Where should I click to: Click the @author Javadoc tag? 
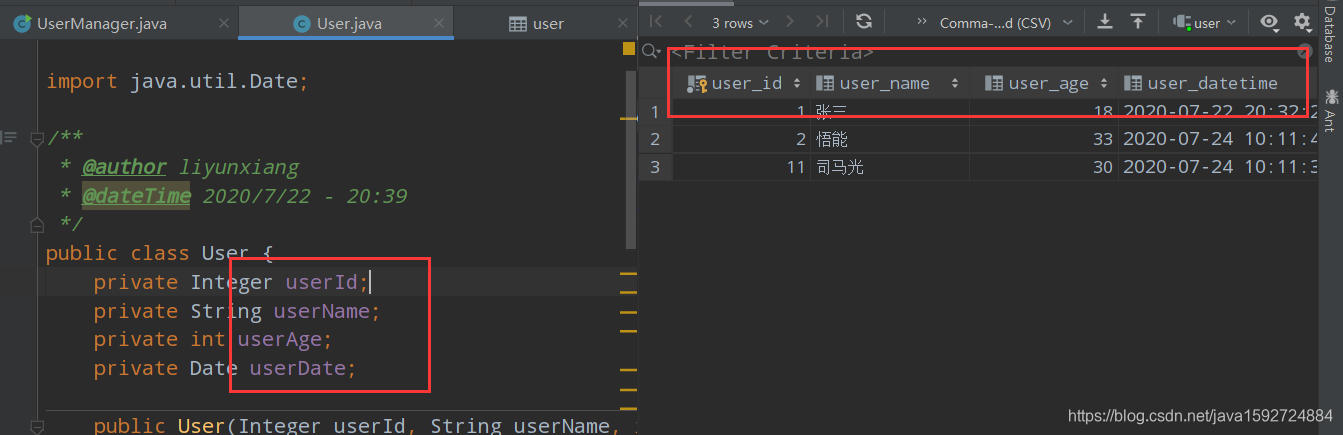(x=124, y=167)
